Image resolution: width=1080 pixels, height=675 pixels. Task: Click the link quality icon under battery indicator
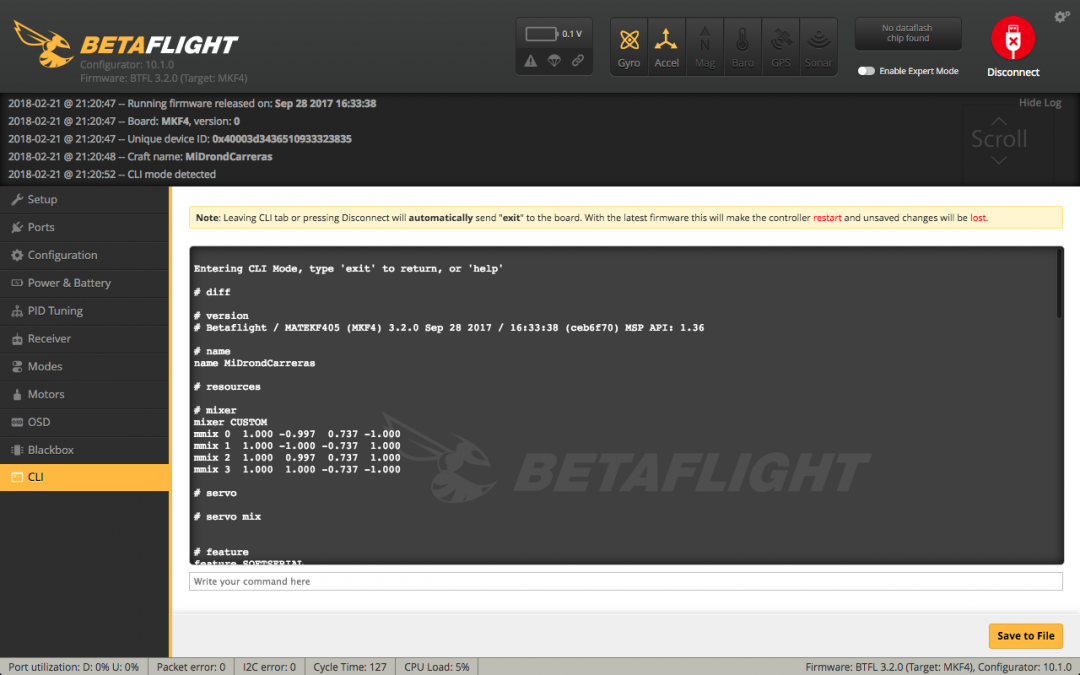point(578,60)
